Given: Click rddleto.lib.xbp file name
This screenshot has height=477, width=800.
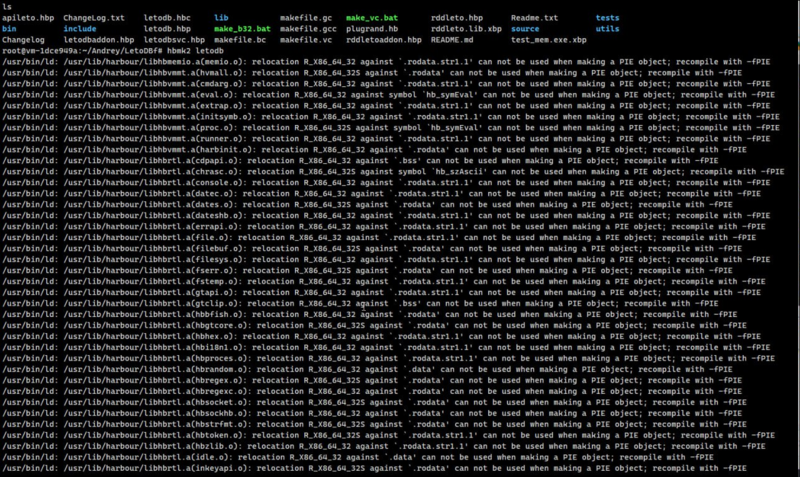Looking at the screenshot, I should coord(466,29).
